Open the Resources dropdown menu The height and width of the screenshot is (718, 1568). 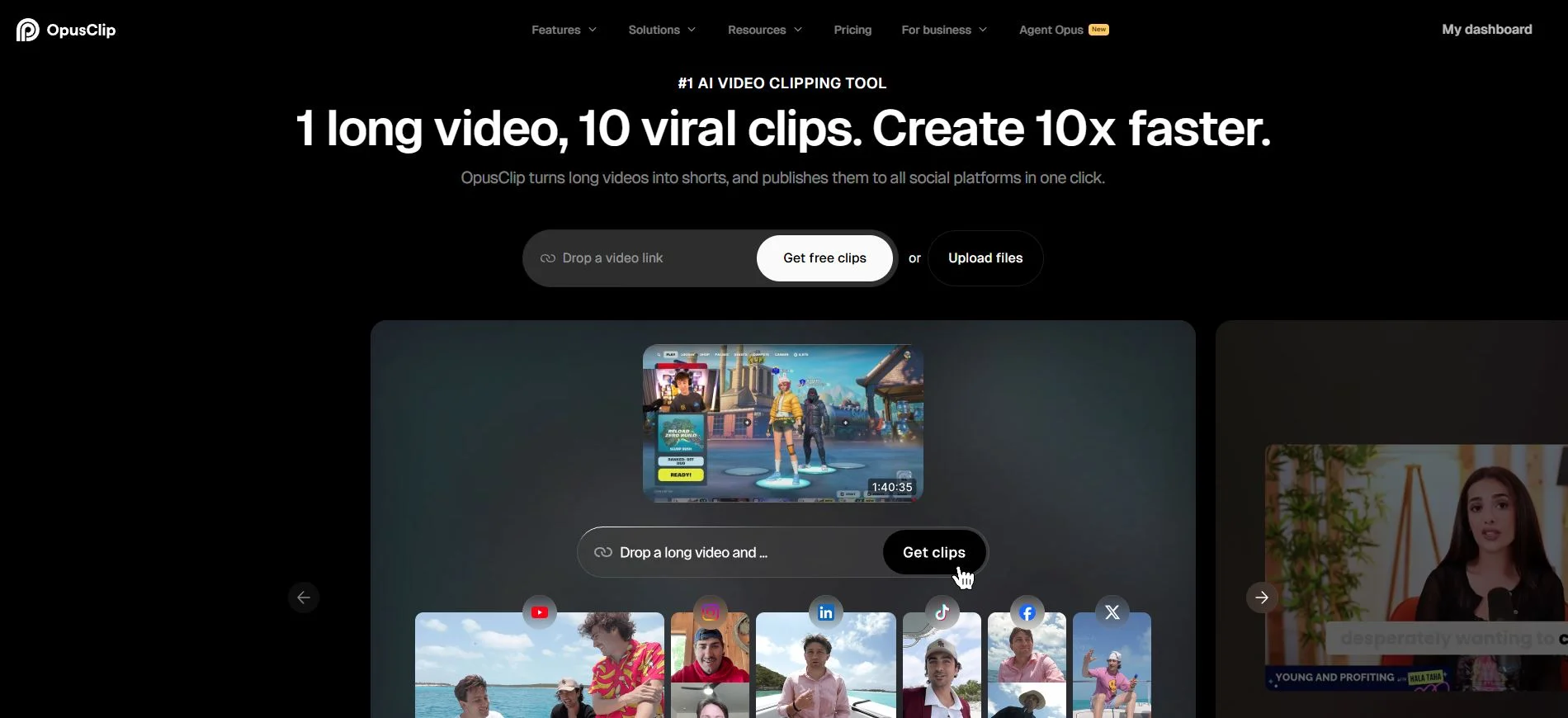pos(764,30)
